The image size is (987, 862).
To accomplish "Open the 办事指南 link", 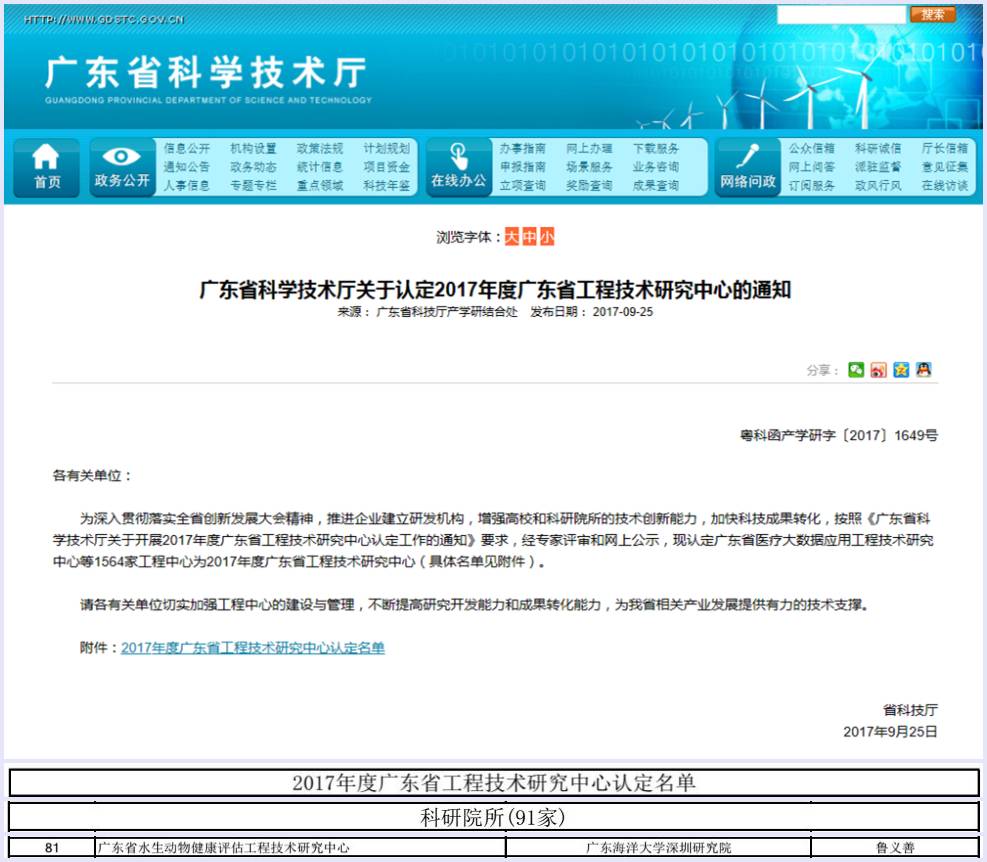I will [x=522, y=149].
